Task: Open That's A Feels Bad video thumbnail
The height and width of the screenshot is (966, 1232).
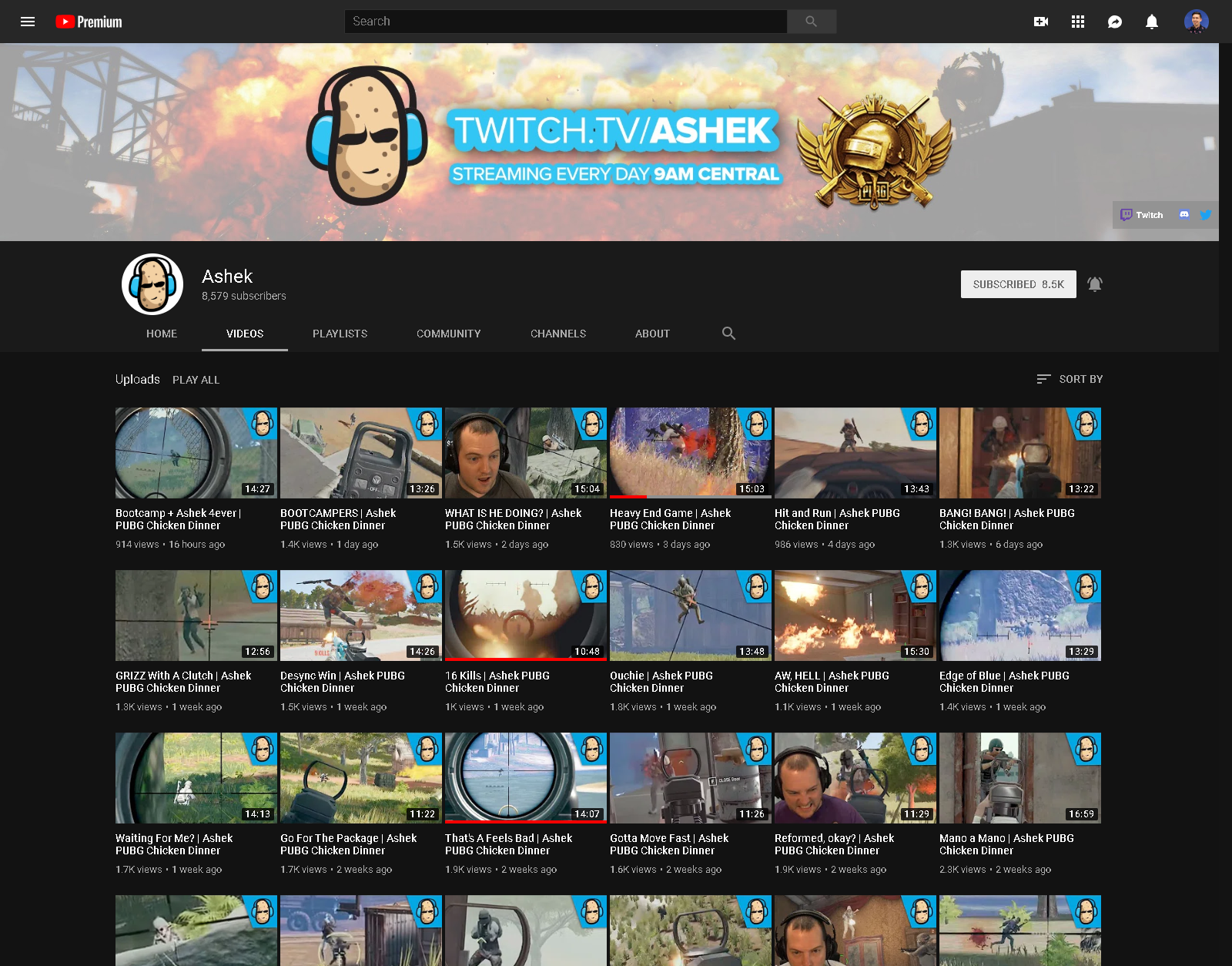Action: 526,778
